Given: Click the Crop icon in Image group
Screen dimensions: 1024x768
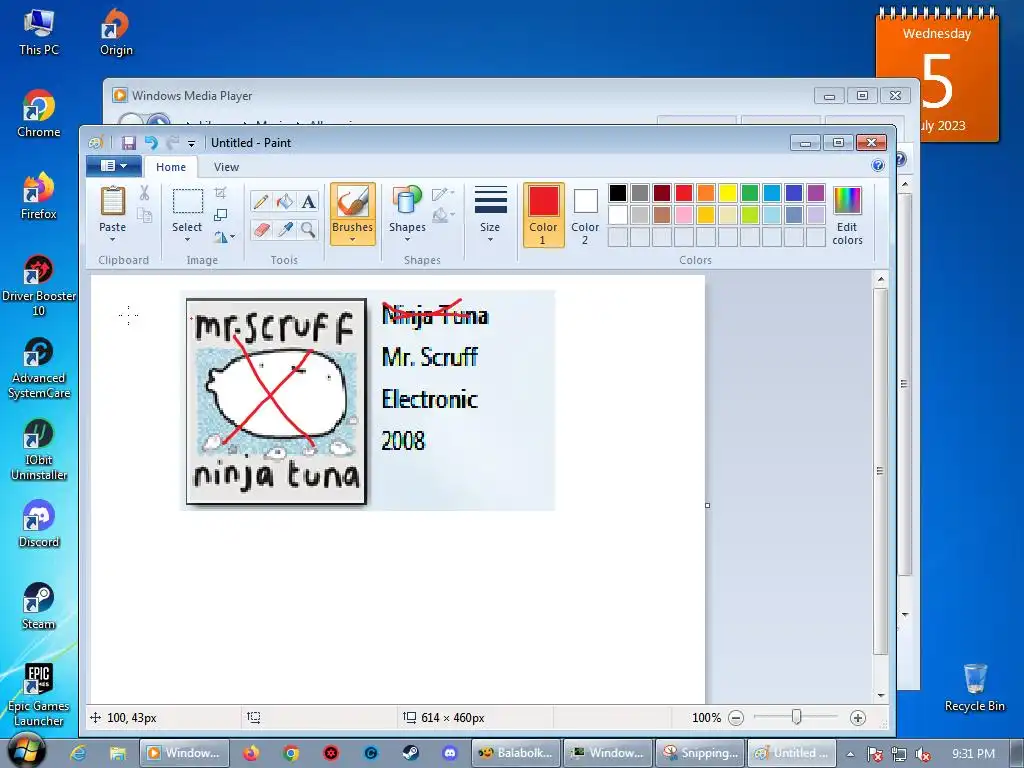Looking at the screenshot, I should (221, 193).
